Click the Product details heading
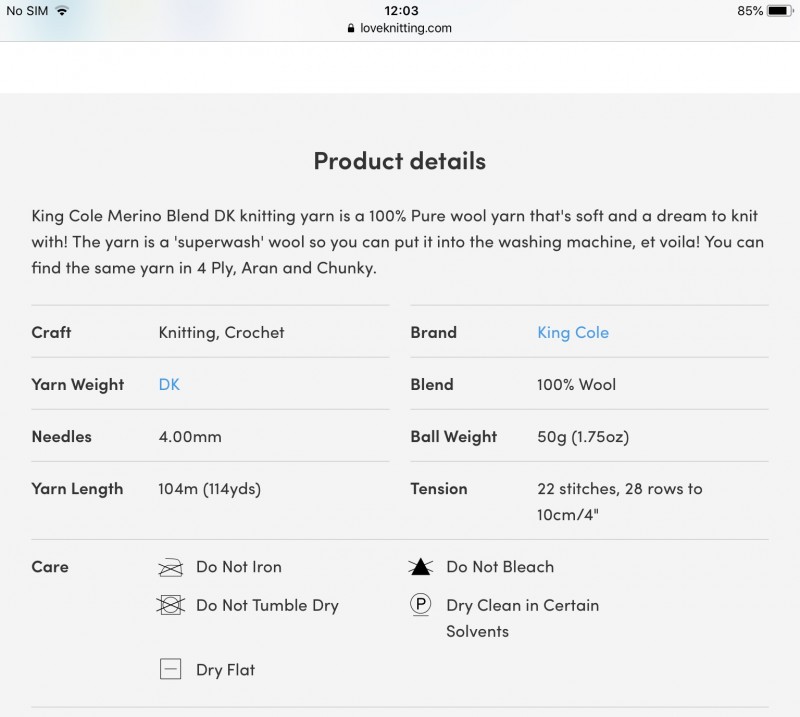 point(399,161)
